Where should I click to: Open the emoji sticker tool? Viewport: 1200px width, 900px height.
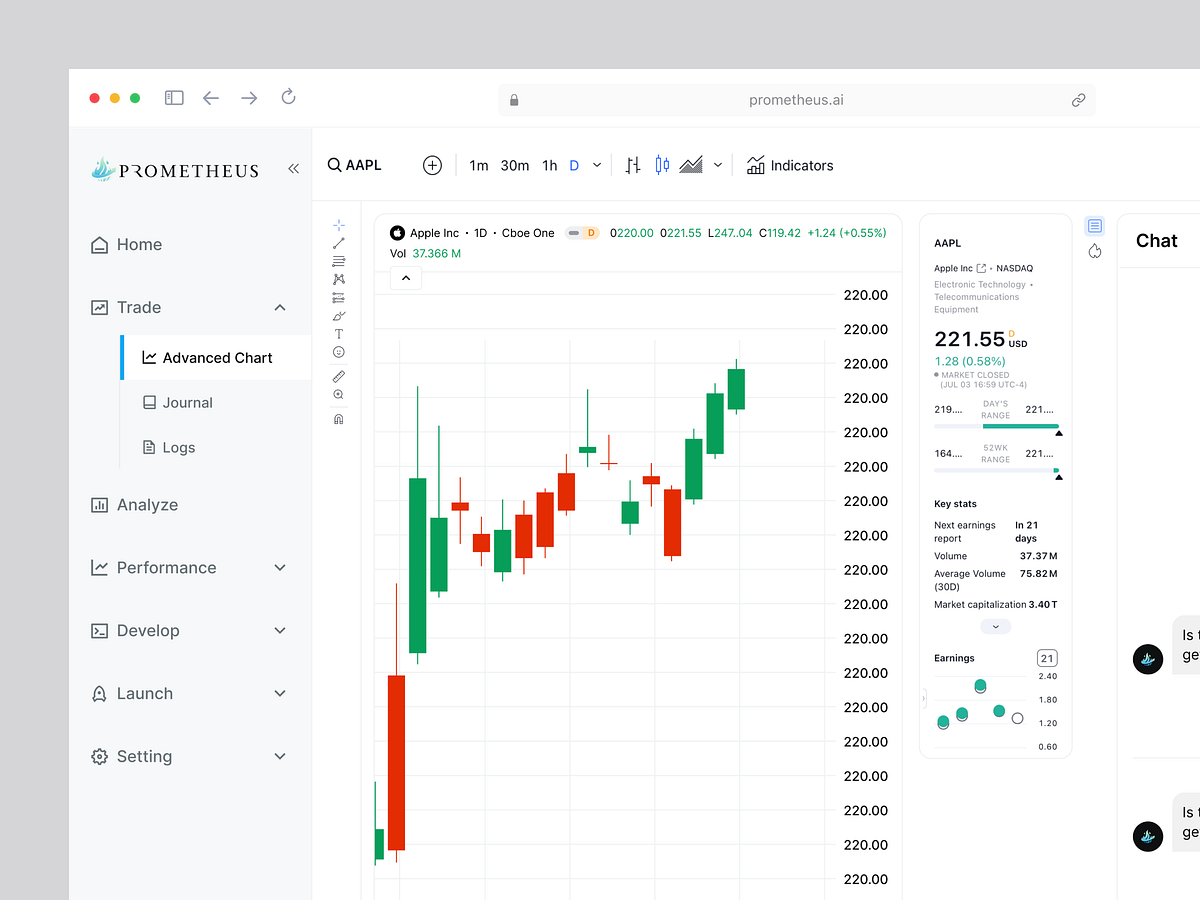(339, 352)
